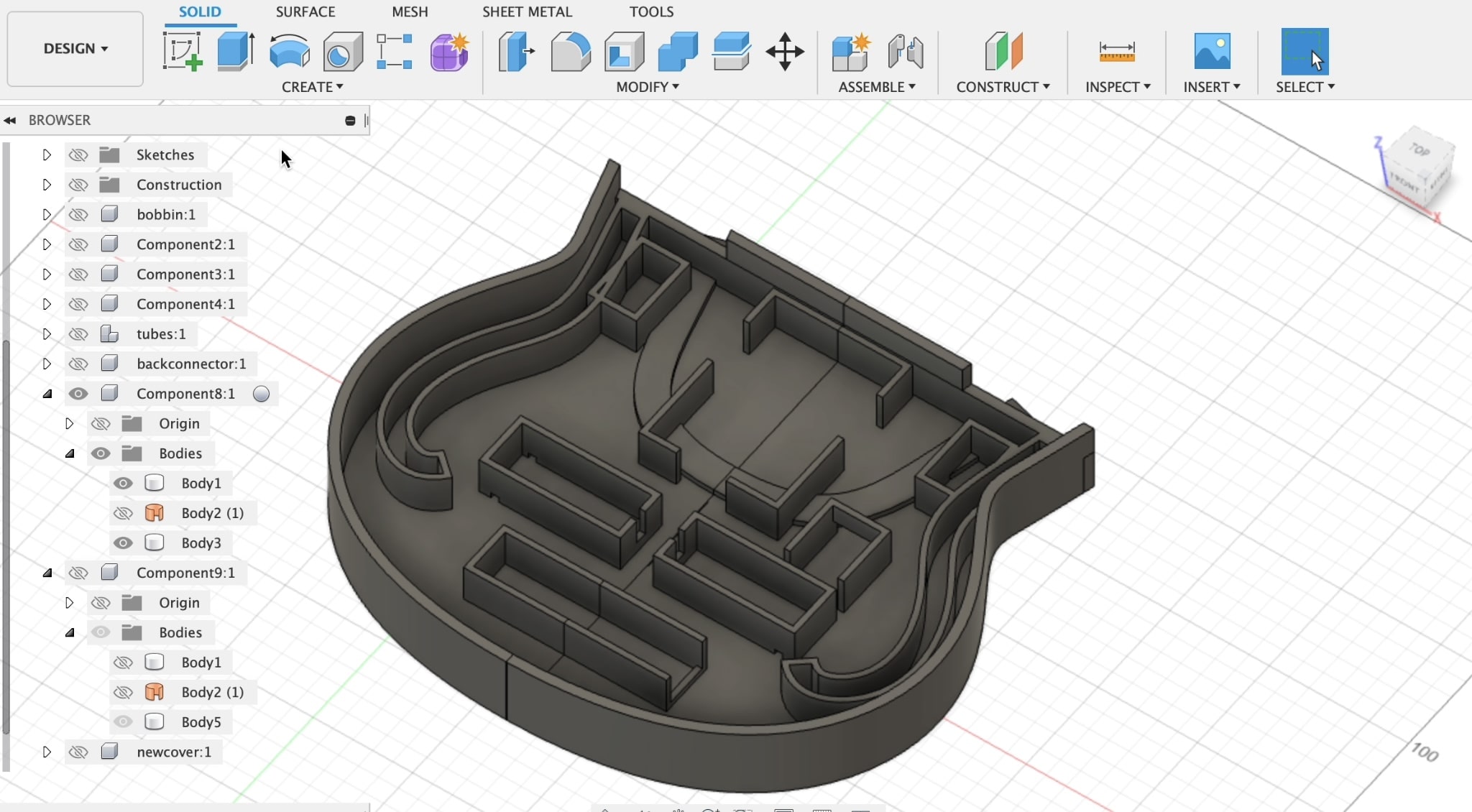Select the Create Sketch tool
This screenshot has height=812, width=1472.
(183, 51)
